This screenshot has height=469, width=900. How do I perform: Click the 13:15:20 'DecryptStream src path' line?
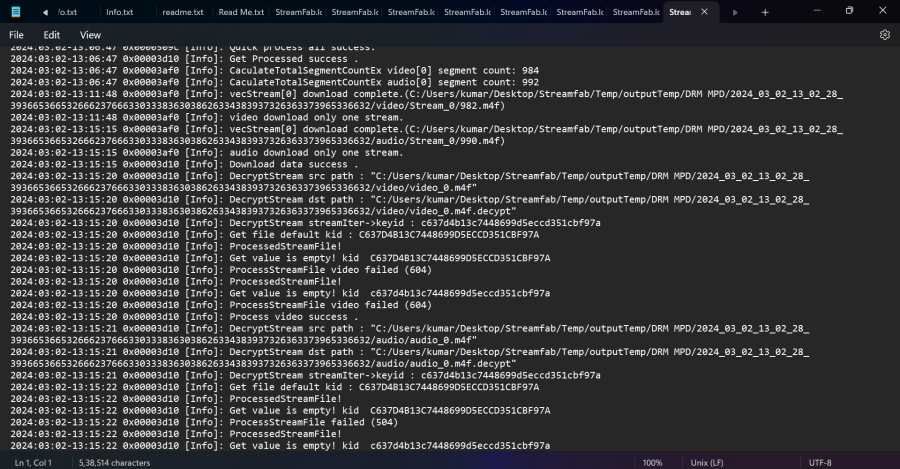(409, 176)
